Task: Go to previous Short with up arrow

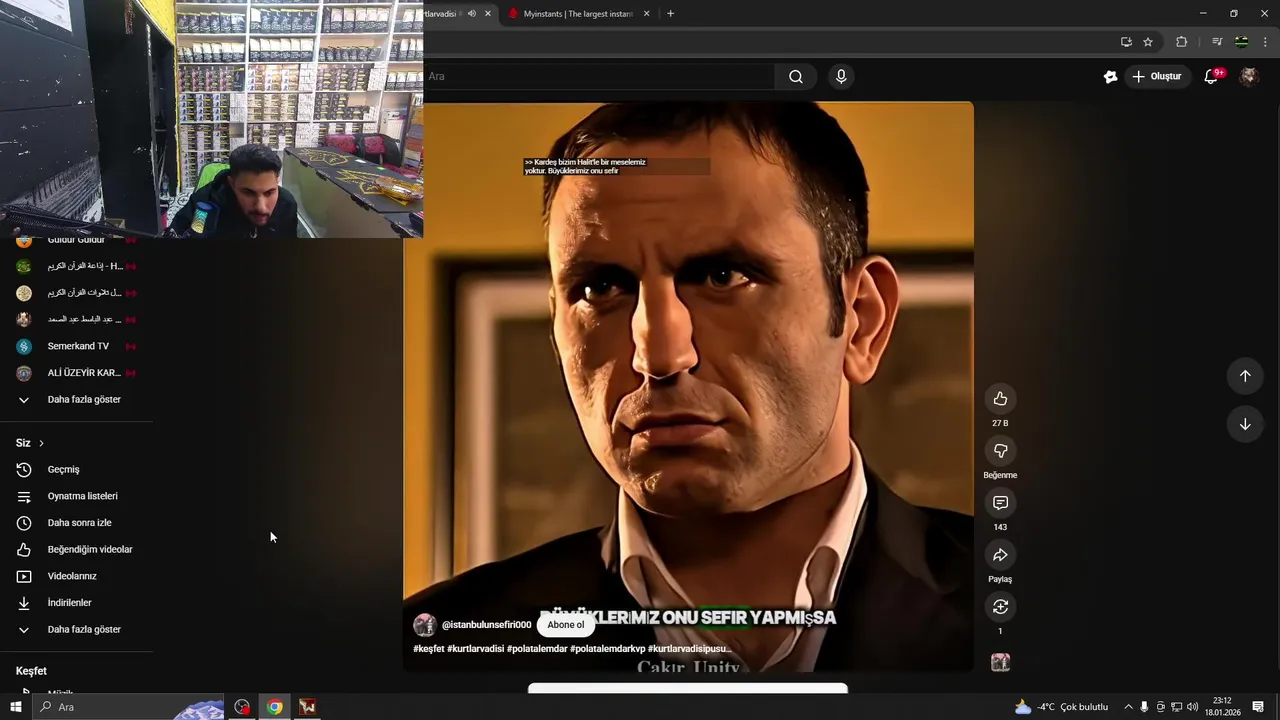Action: [x=1245, y=376]
